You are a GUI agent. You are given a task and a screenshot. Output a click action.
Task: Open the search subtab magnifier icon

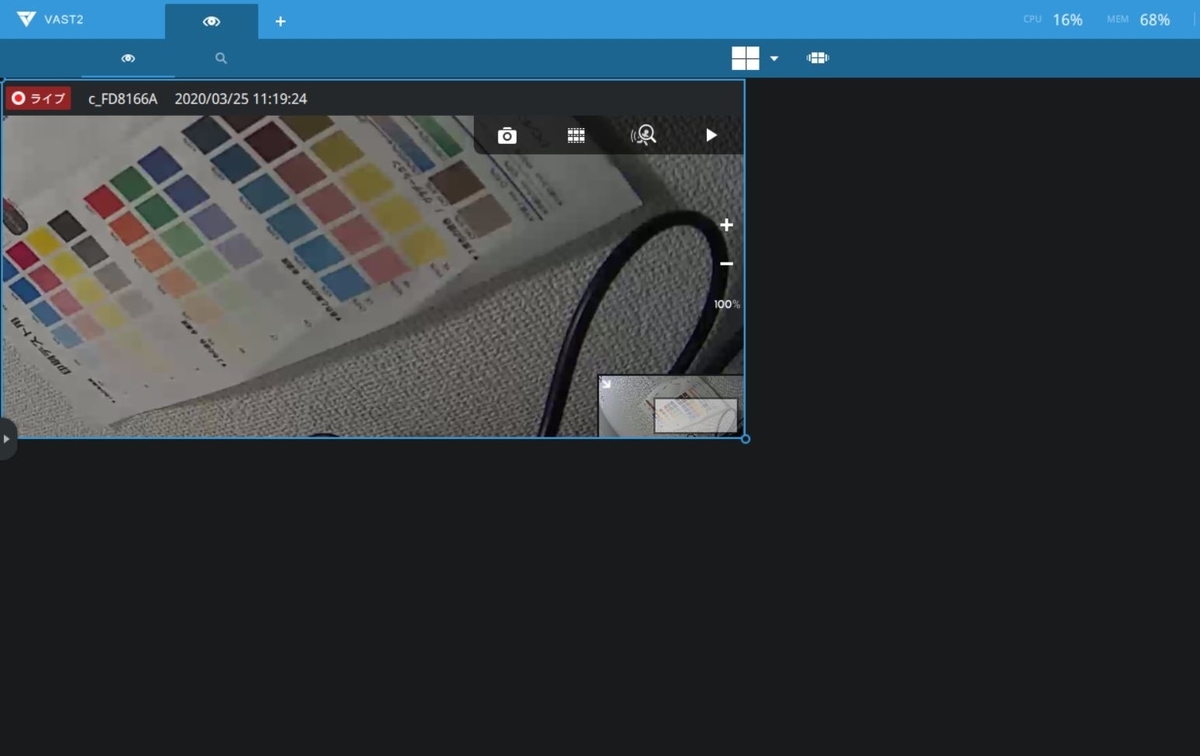coord(219,58)
